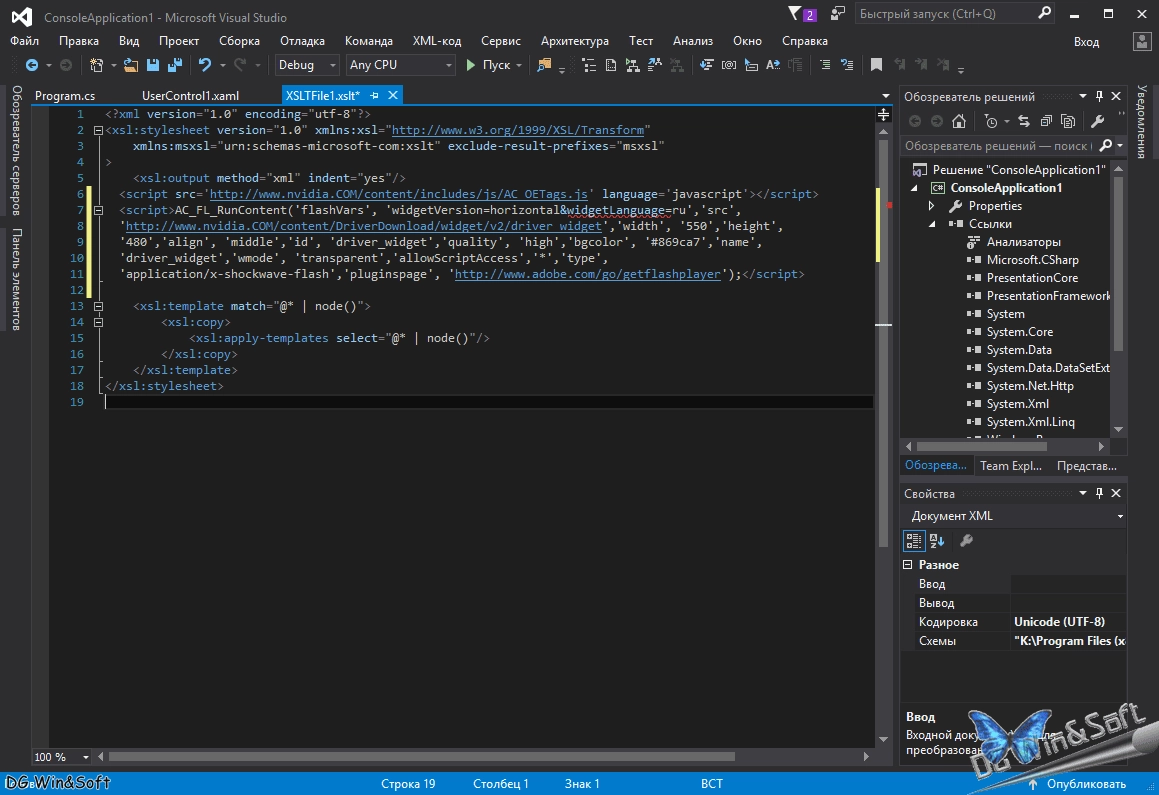Open the Обозреватель серверов side tab
Screen dimensions: 1159x795
tap(16, 150)
